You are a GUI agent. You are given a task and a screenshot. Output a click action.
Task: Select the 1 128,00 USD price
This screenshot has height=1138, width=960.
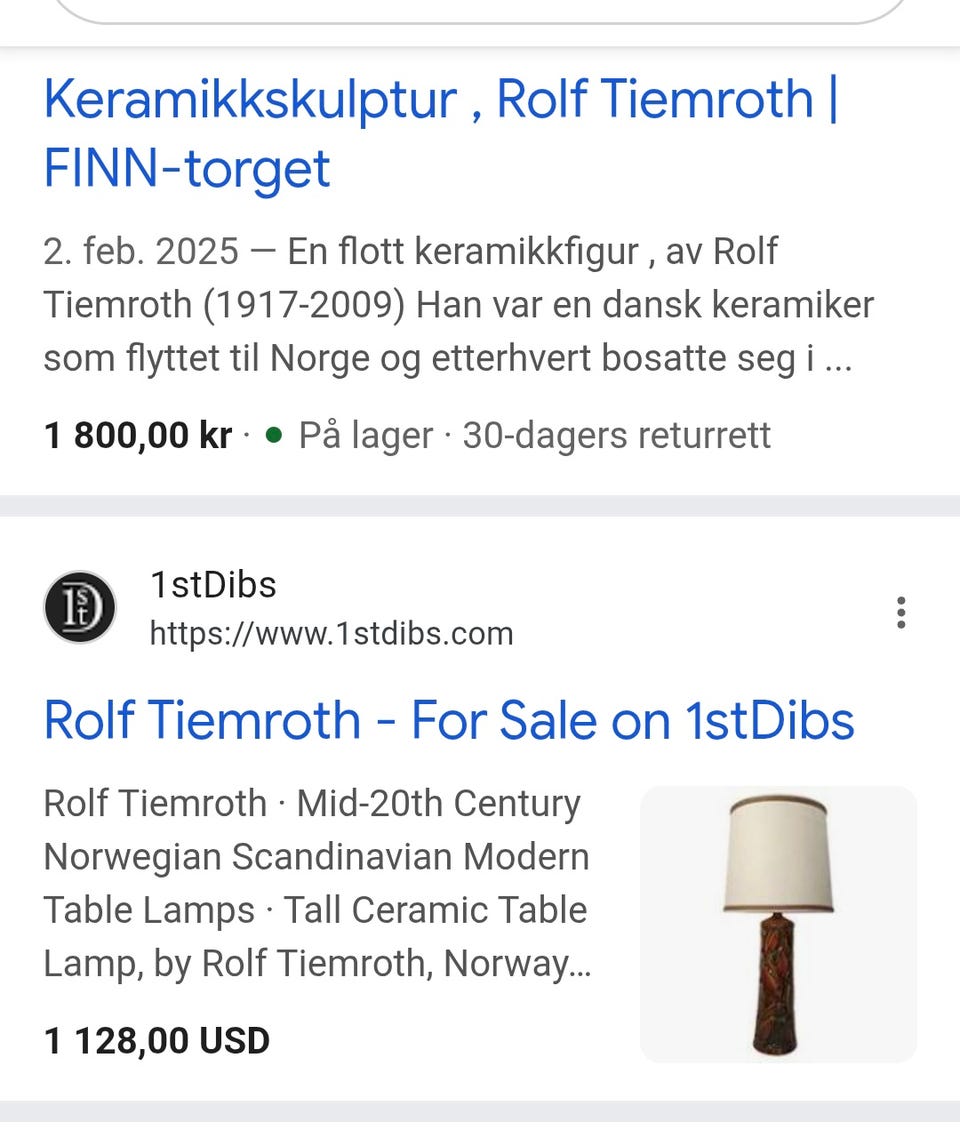pyautogui.click(x=157, y=1040)
